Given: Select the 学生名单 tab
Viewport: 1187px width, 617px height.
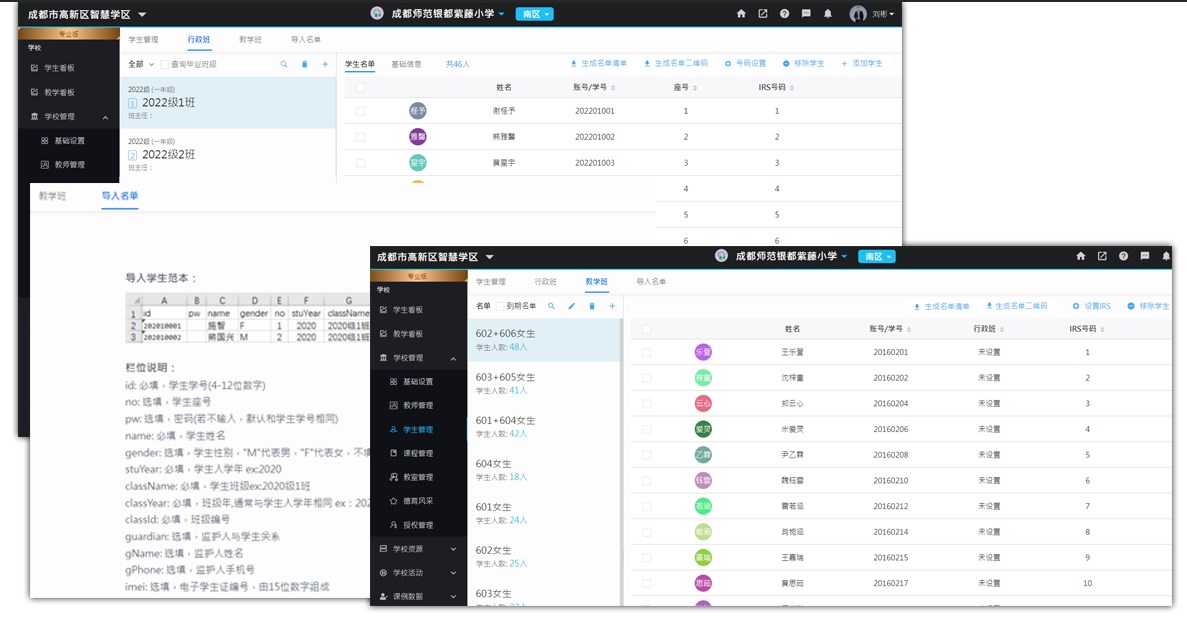Looking at the screenshot, I should (359, 64).
